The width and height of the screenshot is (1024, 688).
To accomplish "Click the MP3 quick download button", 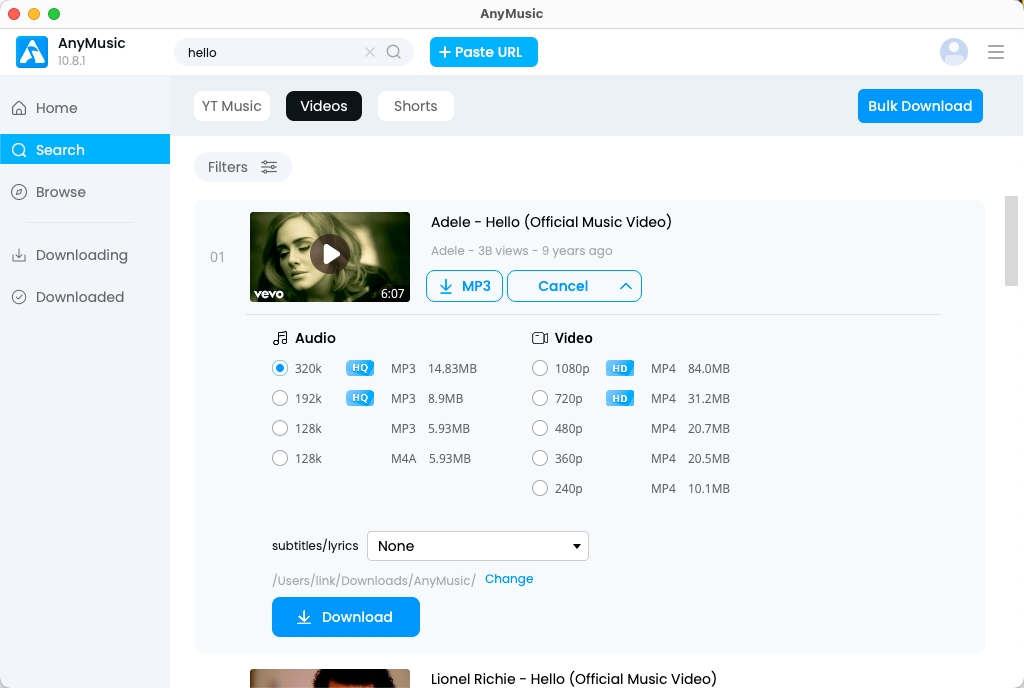I will (464, 286).
